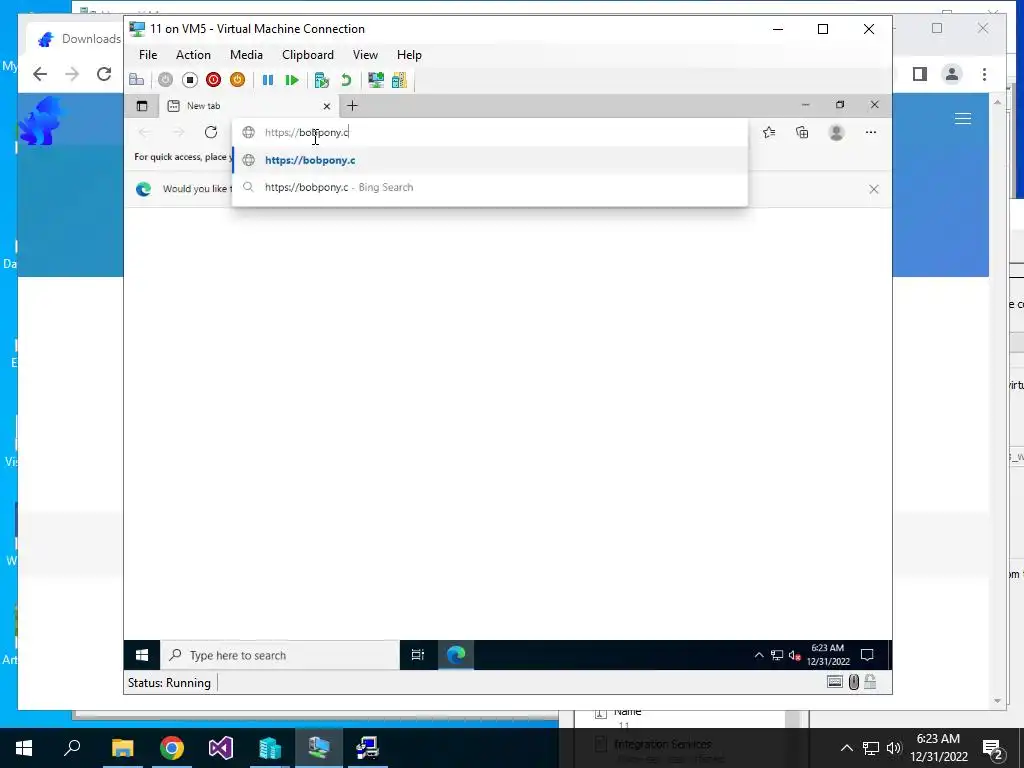
Task: Open the Media menu
Action: (246, 55)
